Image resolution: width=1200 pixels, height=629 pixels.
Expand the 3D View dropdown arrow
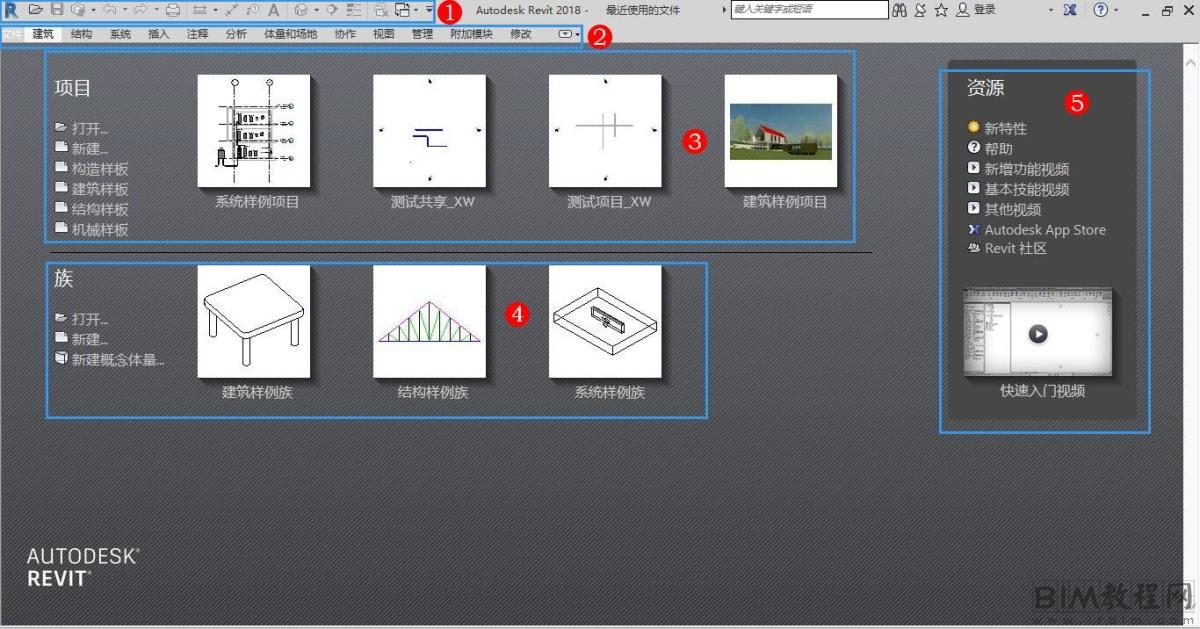coord(316,10)
